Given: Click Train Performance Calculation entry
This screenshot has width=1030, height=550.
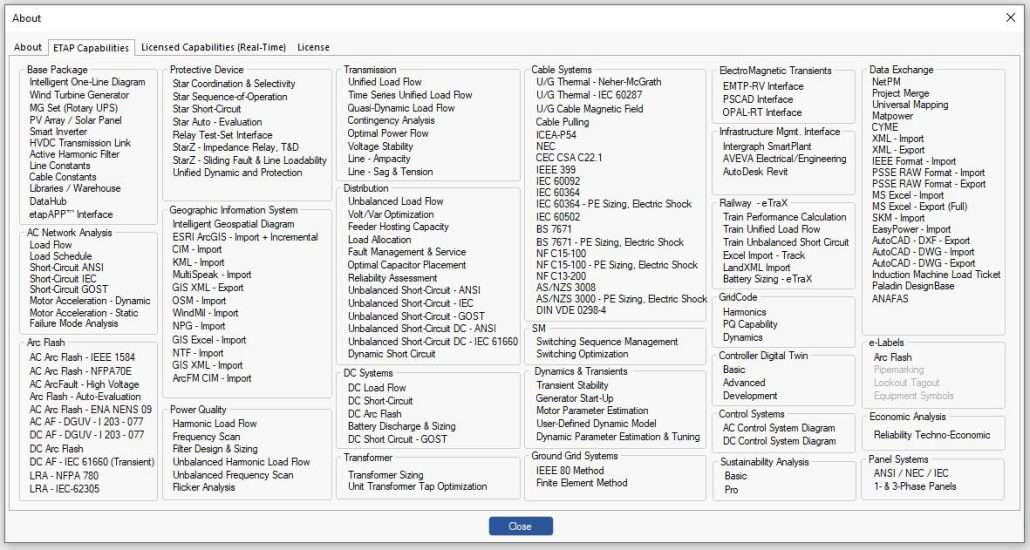Looking at the screenshot, I should (x=784, y=217).
